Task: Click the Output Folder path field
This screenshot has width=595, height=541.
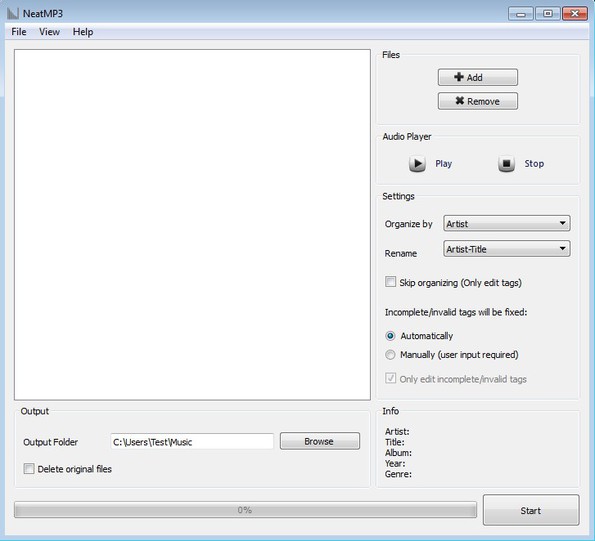Action: (192, 442)
